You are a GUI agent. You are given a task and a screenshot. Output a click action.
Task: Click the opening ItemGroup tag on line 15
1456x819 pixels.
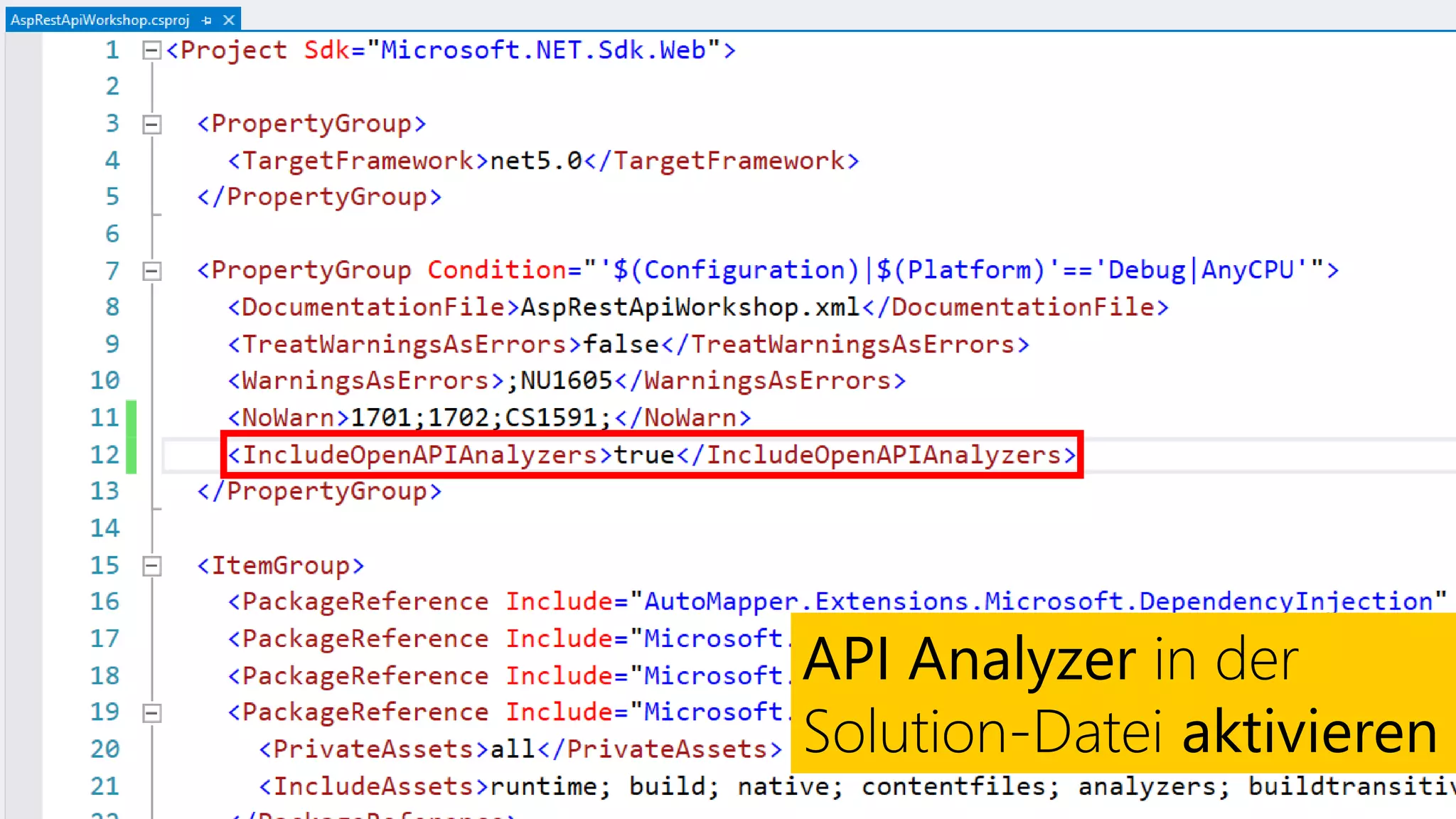pos(281,565)
